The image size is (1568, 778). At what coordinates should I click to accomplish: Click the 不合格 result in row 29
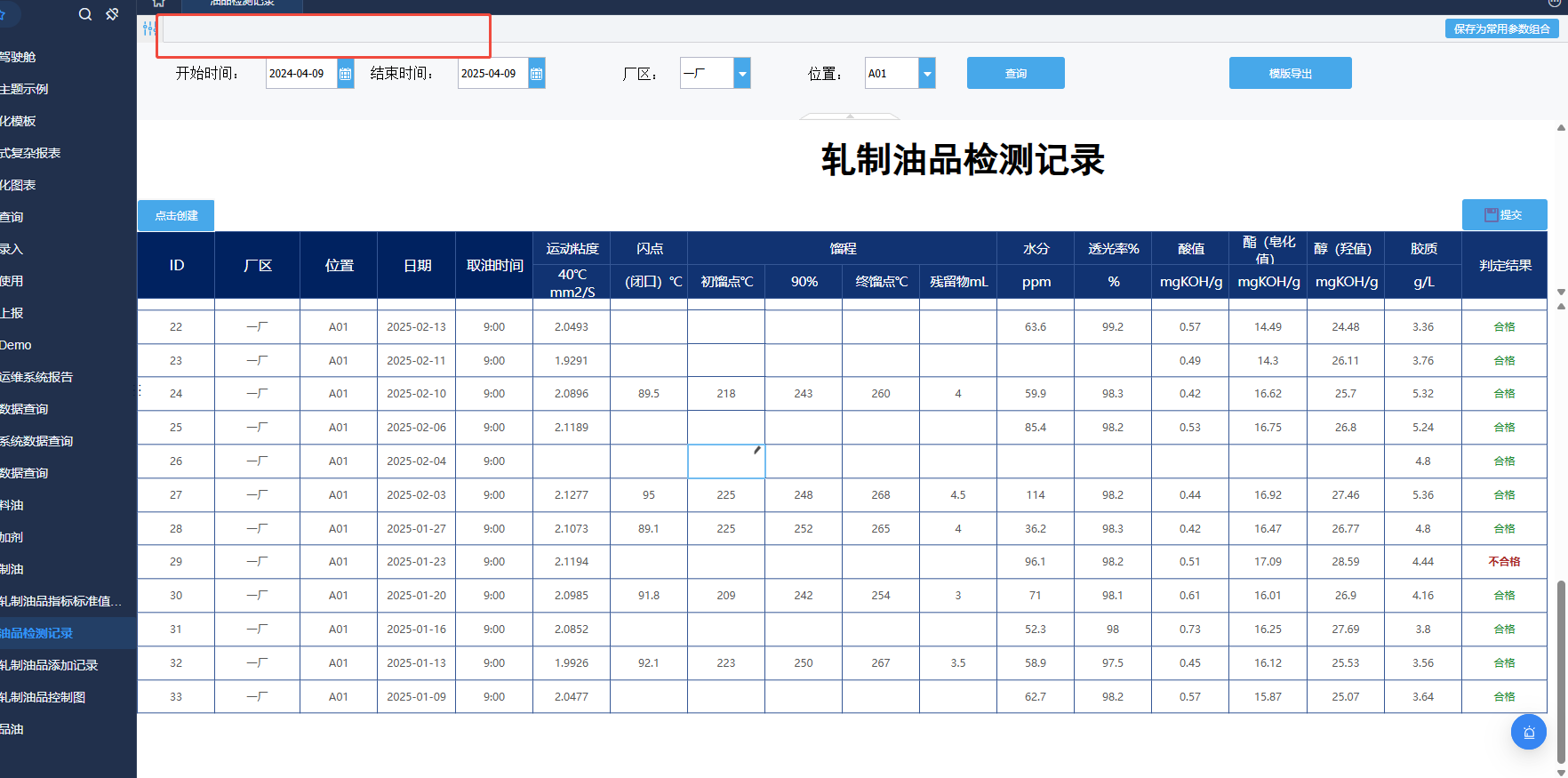click(1505, 562)
